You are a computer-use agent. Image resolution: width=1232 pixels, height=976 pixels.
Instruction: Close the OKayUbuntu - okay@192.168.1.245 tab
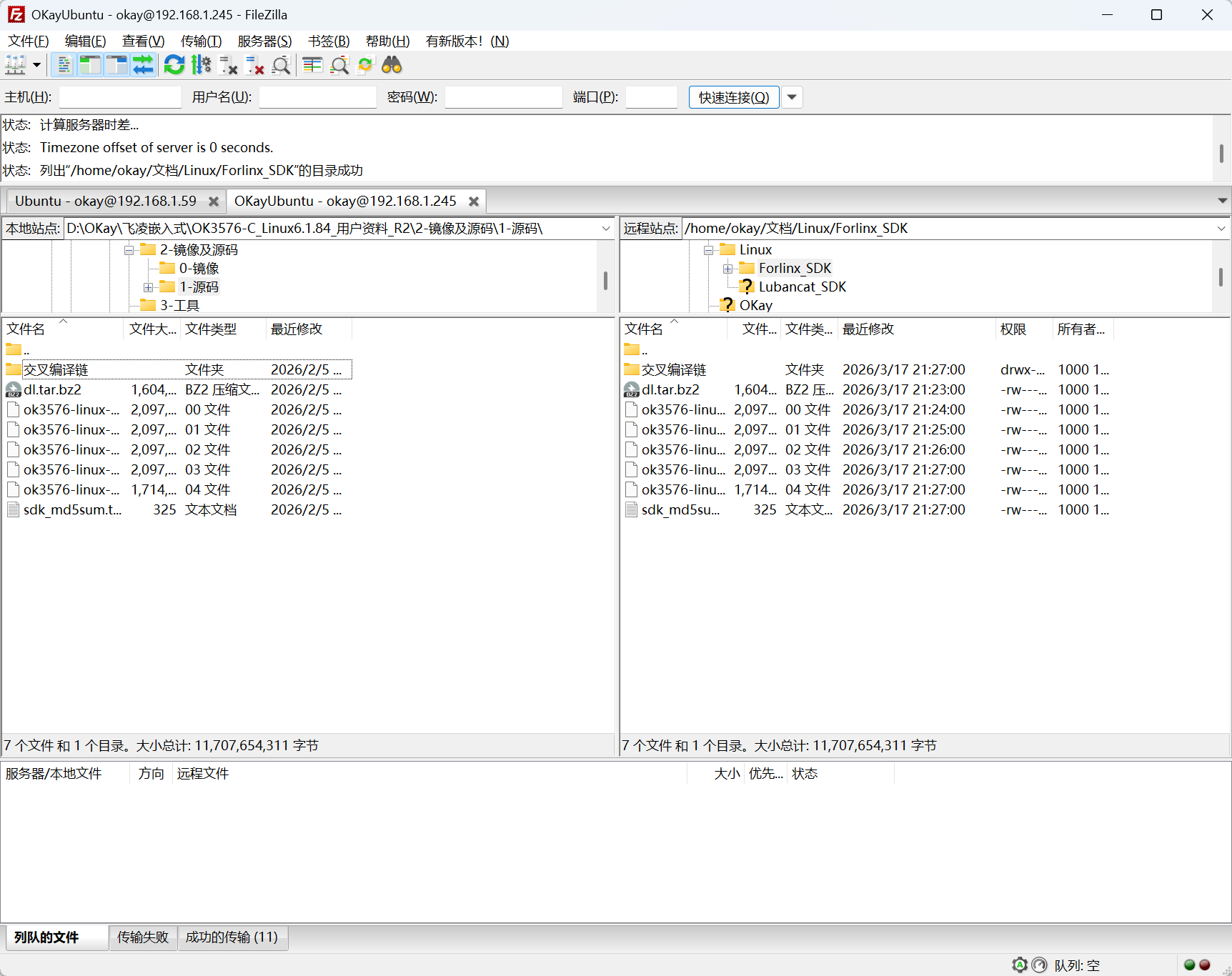473,201
